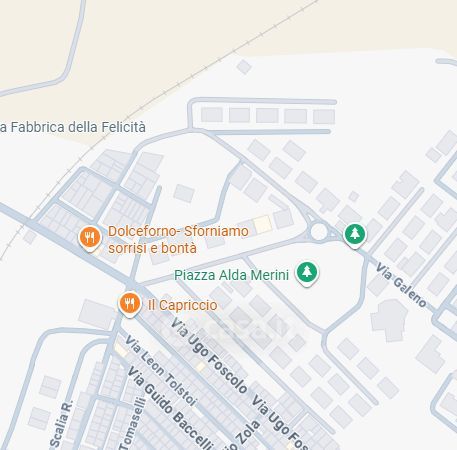457x450 pixels.
Task: Click the Il Capriccio place name
Action: click(x=183, y=305)
